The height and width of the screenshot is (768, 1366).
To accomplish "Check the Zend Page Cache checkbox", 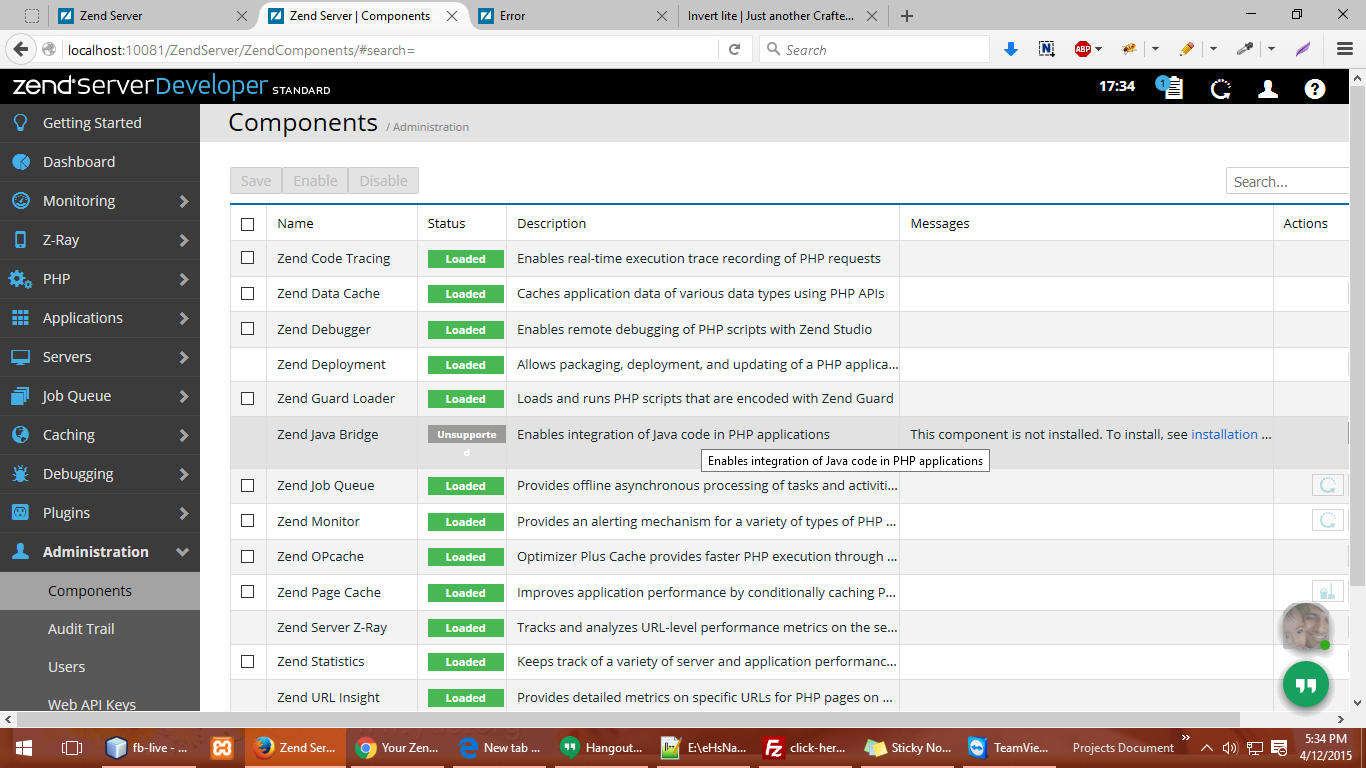I will coord(248,591).
